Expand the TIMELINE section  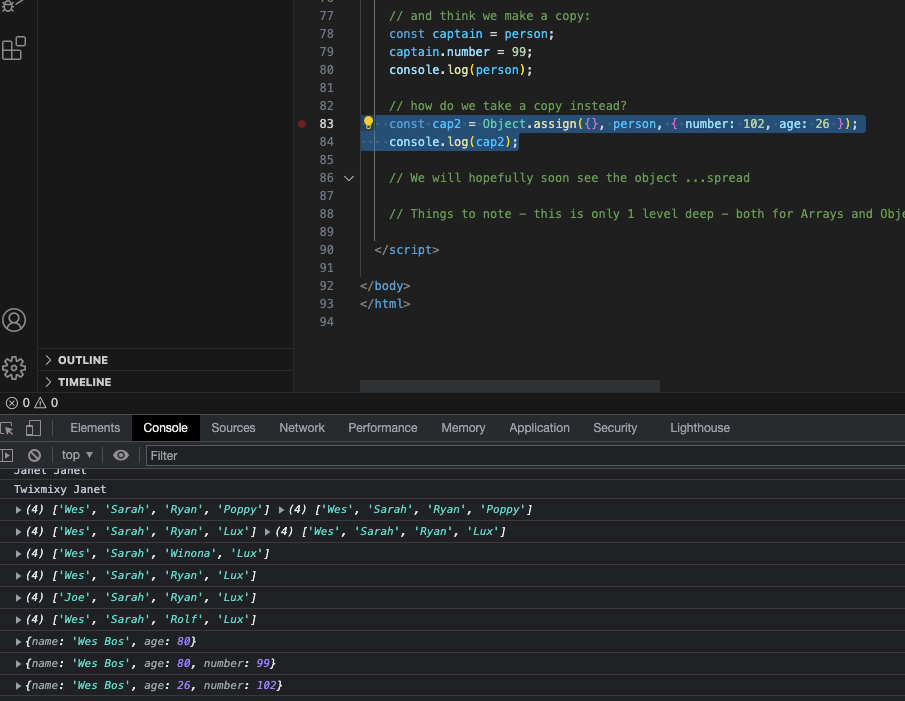coord(84,382)
